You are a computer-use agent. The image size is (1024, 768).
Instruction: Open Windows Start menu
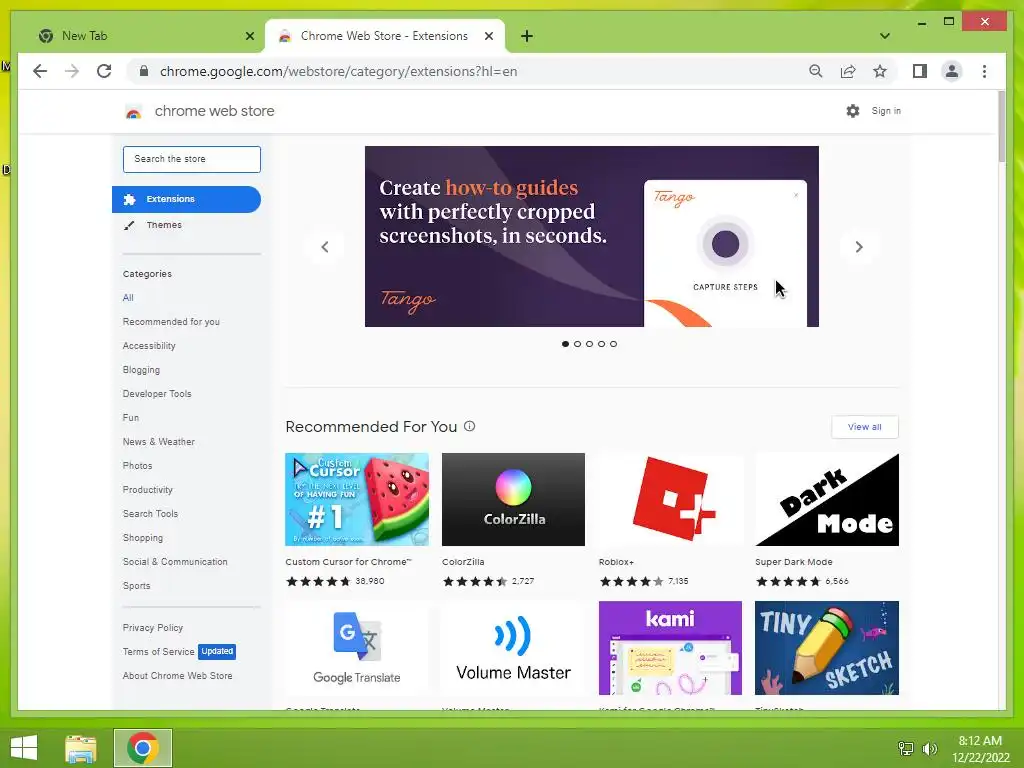(x=24, y=748)
